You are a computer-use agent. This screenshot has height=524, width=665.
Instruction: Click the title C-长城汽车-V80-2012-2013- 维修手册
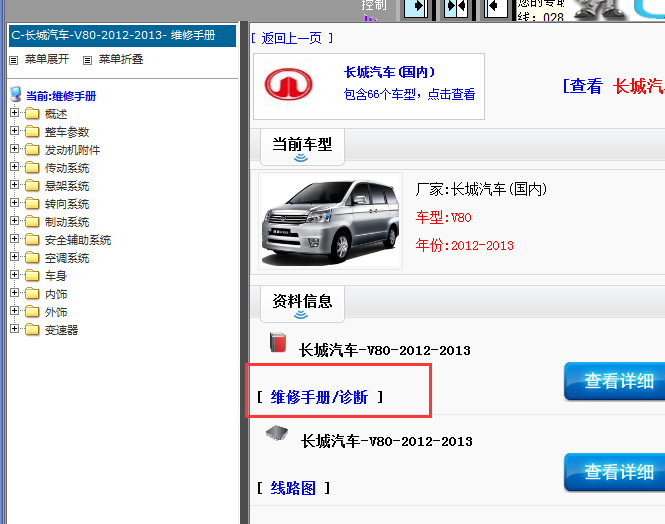point(113,35)
